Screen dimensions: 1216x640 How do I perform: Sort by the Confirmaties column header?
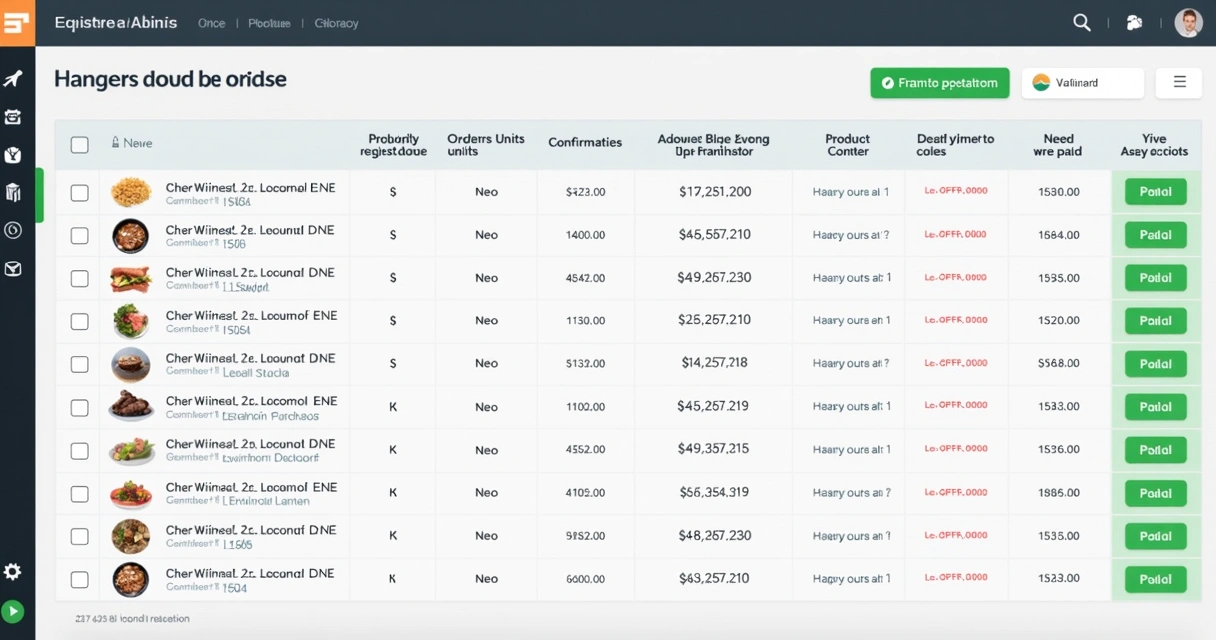point(585,143)
